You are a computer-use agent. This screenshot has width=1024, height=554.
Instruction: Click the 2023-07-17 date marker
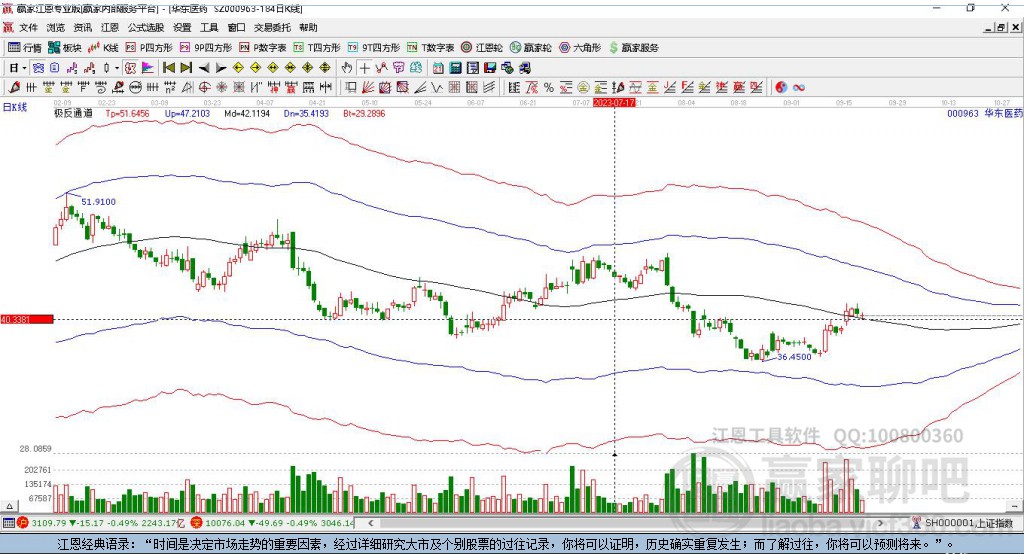614,103
